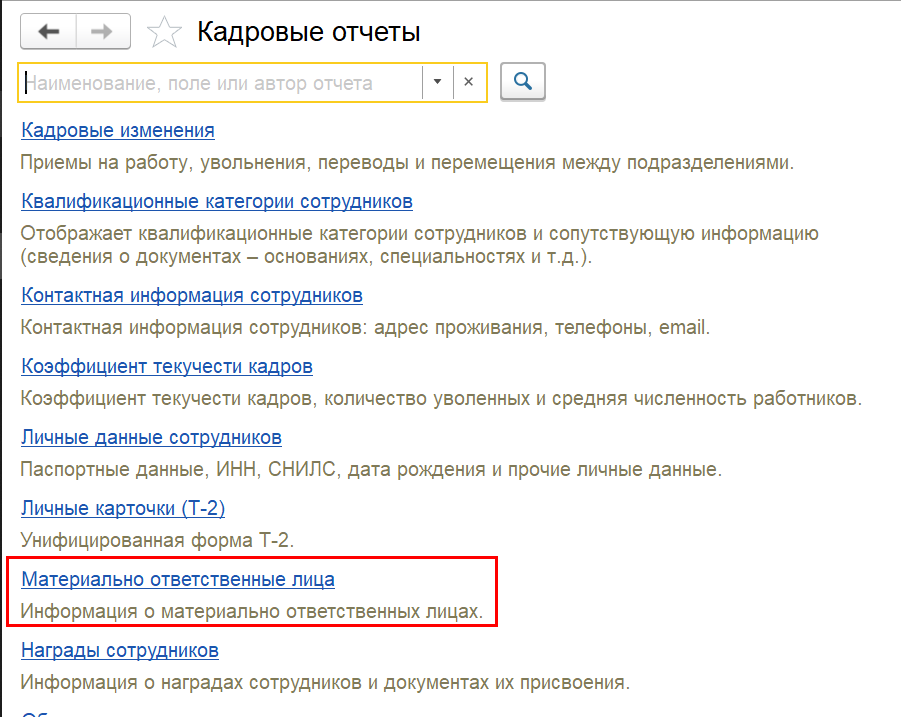Open Личные данные сотрудников report
This screenshot has height=717, width=901.
point(151,438)
